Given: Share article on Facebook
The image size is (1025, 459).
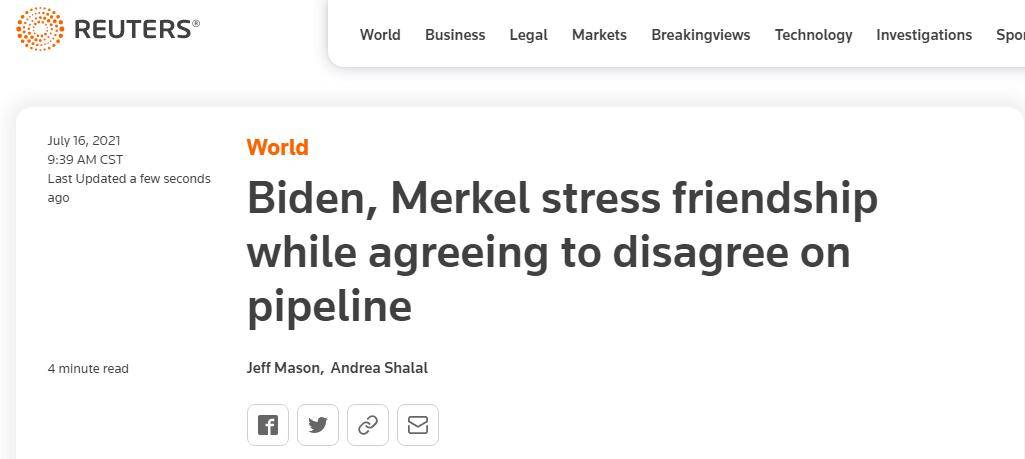Looking at the screenshot, I should (268, 425).
